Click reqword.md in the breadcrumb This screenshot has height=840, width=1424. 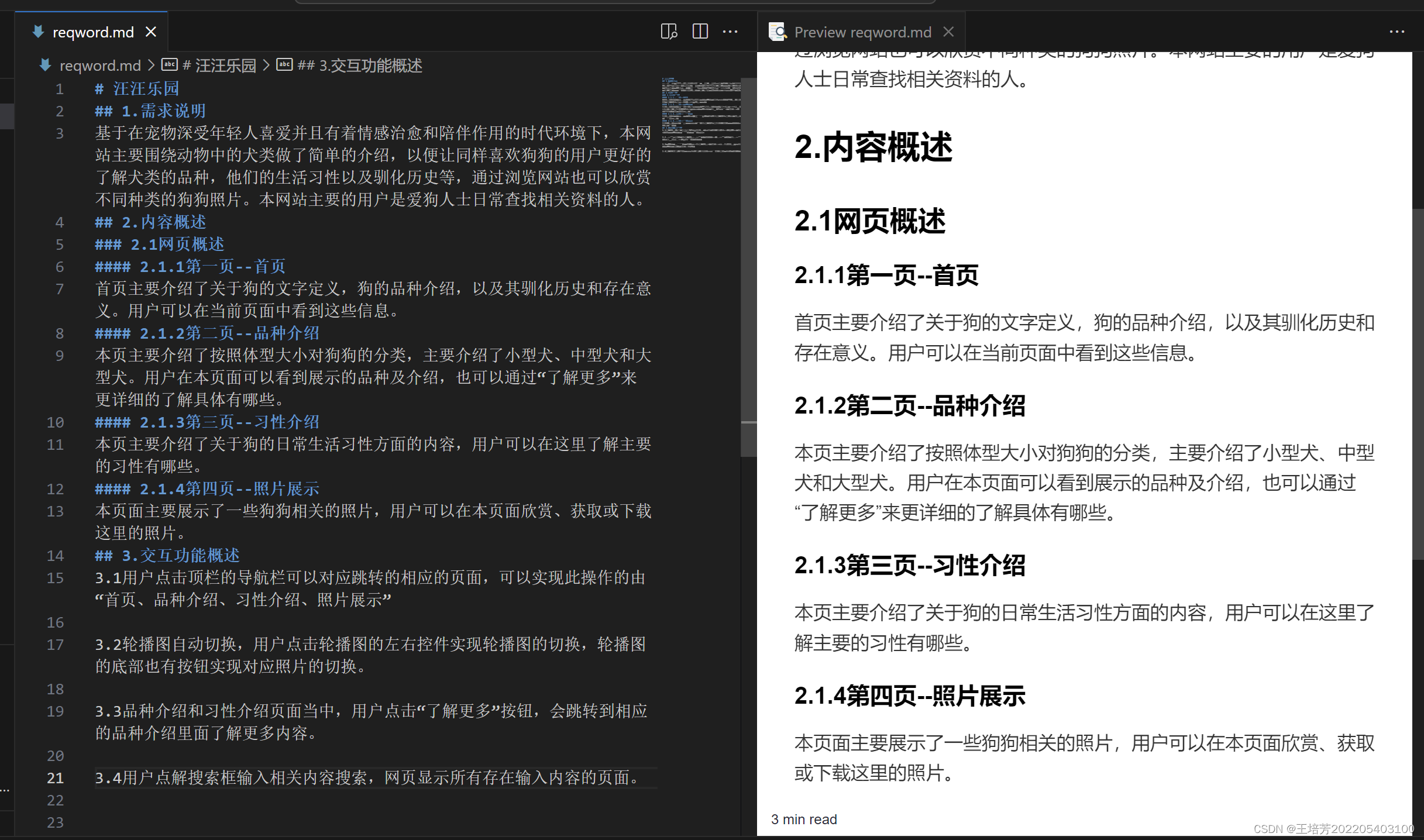tap(101, 66)
